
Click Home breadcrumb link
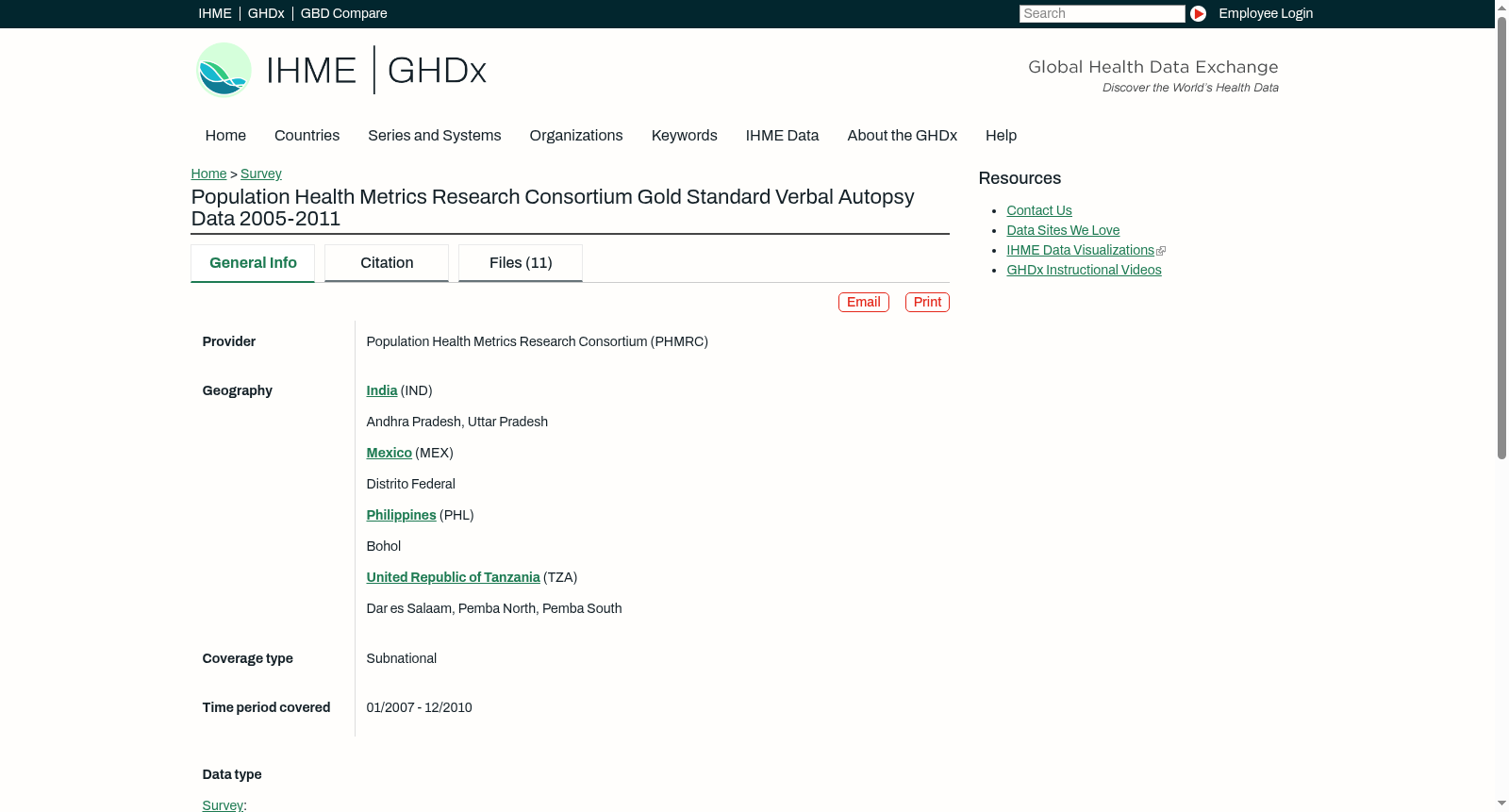click(208, 174)
